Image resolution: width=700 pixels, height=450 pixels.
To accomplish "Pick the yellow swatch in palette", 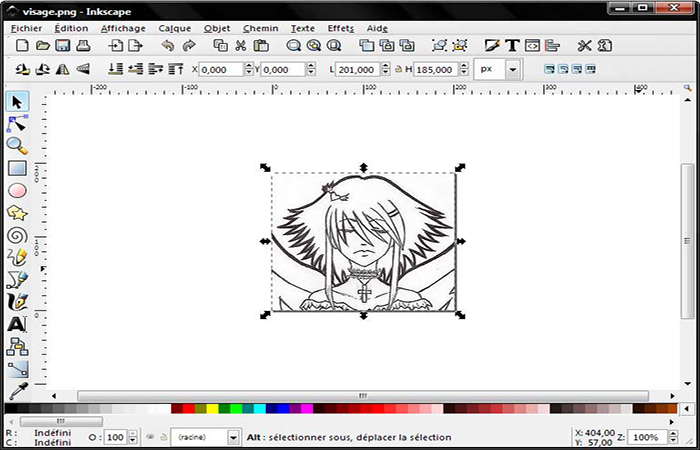I will point(211,409).
